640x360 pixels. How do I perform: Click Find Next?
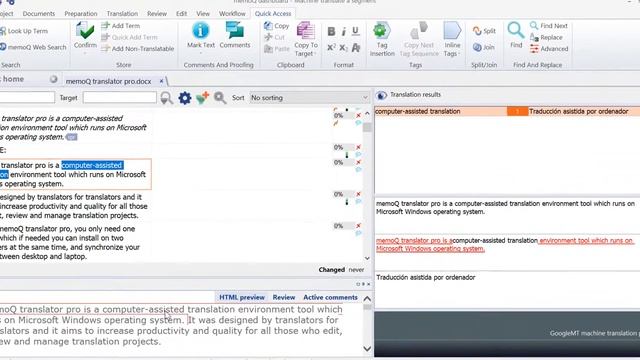tap(549, 26)
